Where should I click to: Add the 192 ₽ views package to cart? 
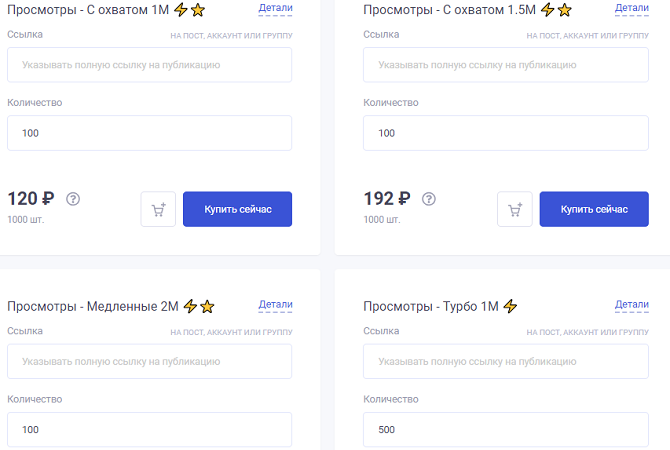click(514, 209)
